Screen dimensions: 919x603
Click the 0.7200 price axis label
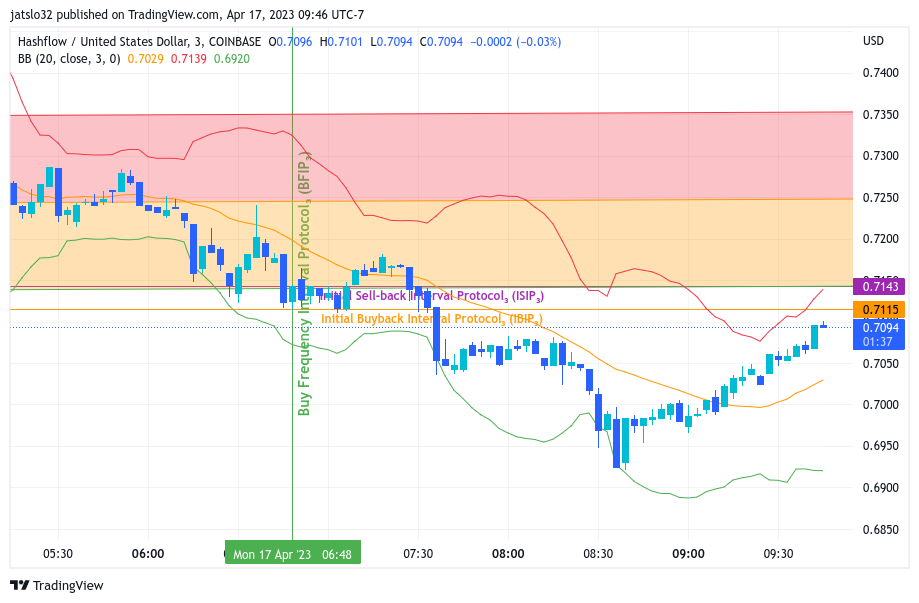pos(880,239)
